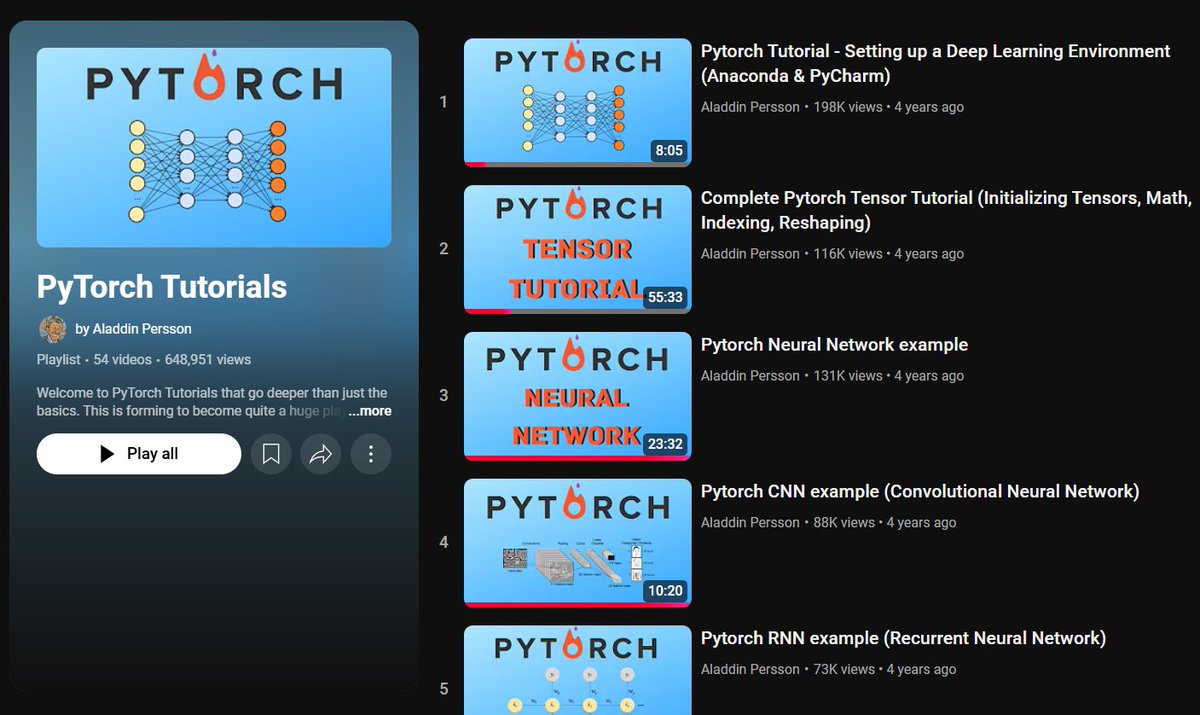Screen dimensions: 1200x715
Task: Open the CNN example video thumbnail
Action: pos(577,543)
